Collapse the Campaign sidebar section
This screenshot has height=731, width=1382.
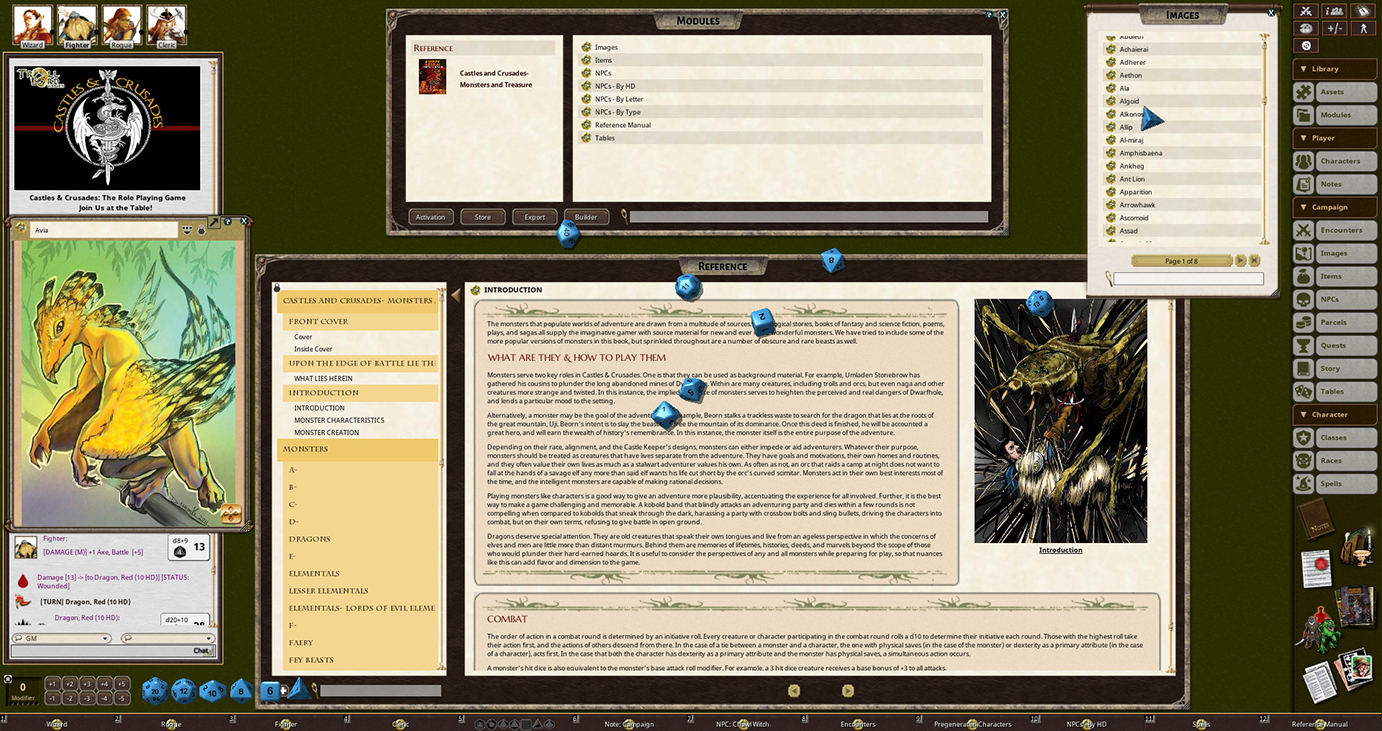(1334, 207)
